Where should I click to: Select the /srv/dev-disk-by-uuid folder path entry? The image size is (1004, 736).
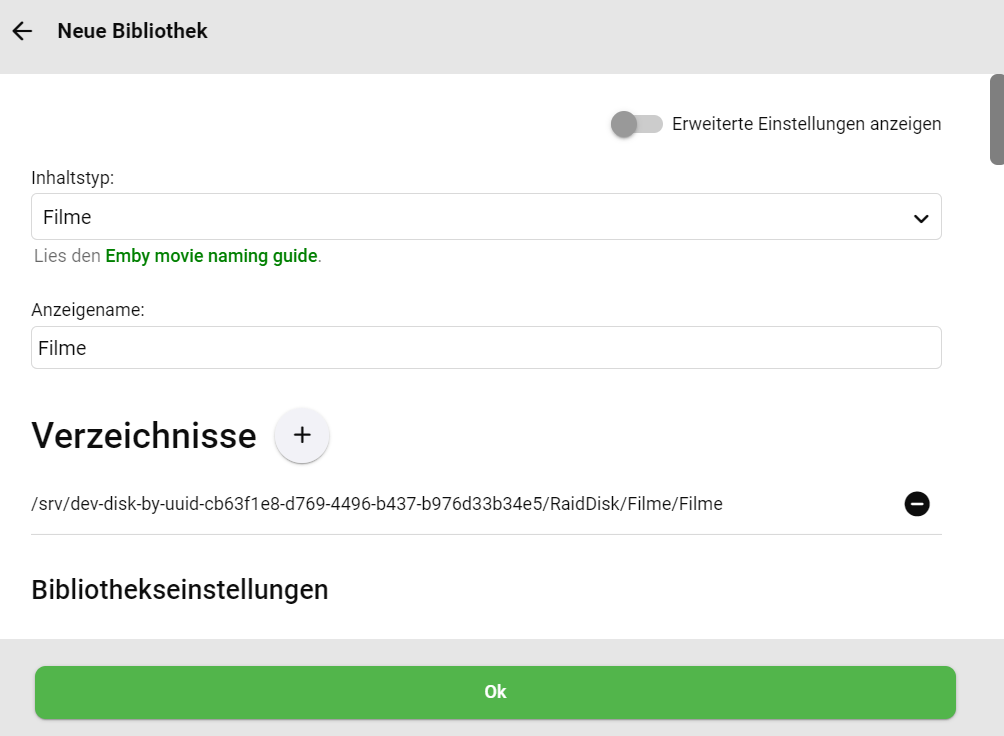click(x=376, y=504)
